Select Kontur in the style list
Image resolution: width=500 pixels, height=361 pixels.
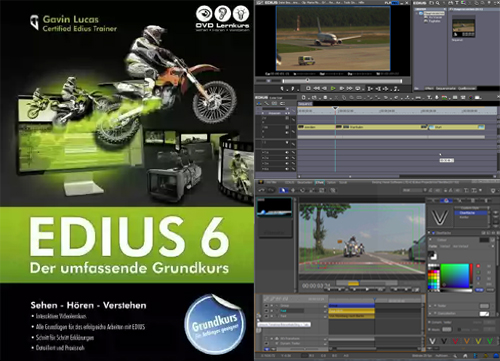(464, 217)
